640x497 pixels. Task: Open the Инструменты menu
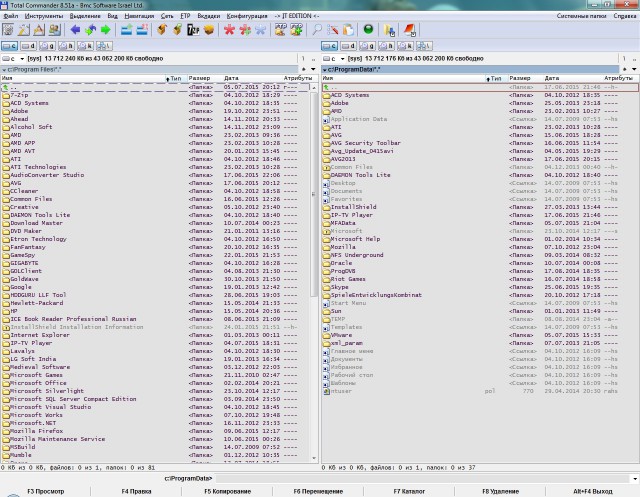(44, 16)
